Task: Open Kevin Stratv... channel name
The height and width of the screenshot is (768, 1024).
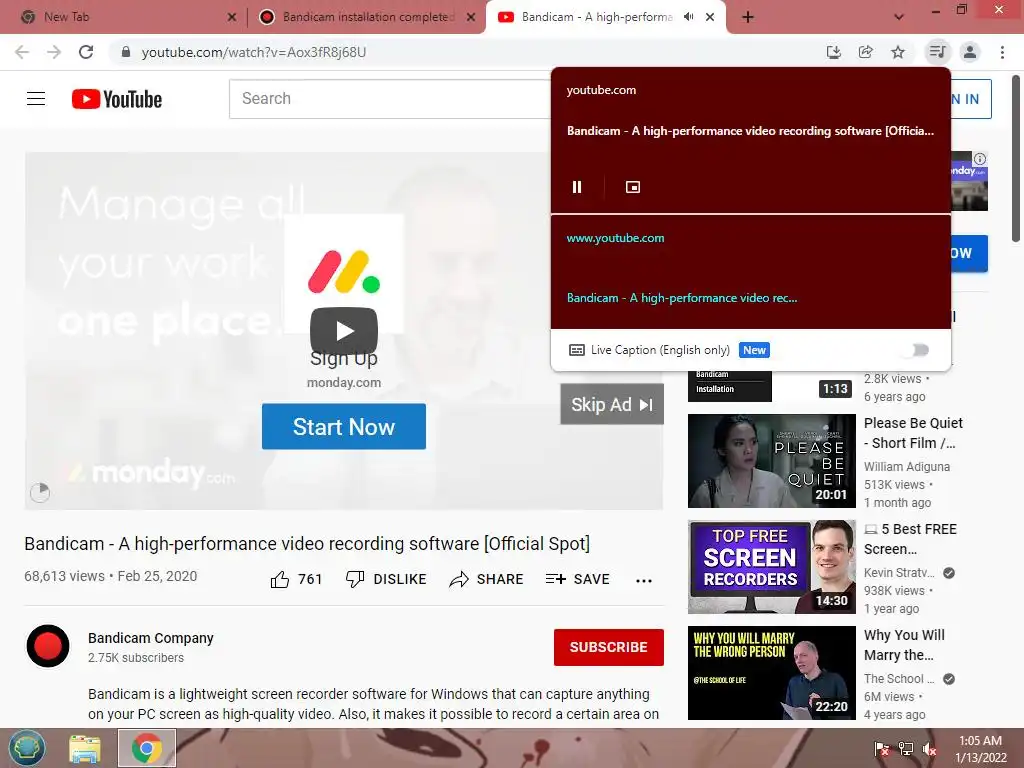Action: [x=899, y=573]
